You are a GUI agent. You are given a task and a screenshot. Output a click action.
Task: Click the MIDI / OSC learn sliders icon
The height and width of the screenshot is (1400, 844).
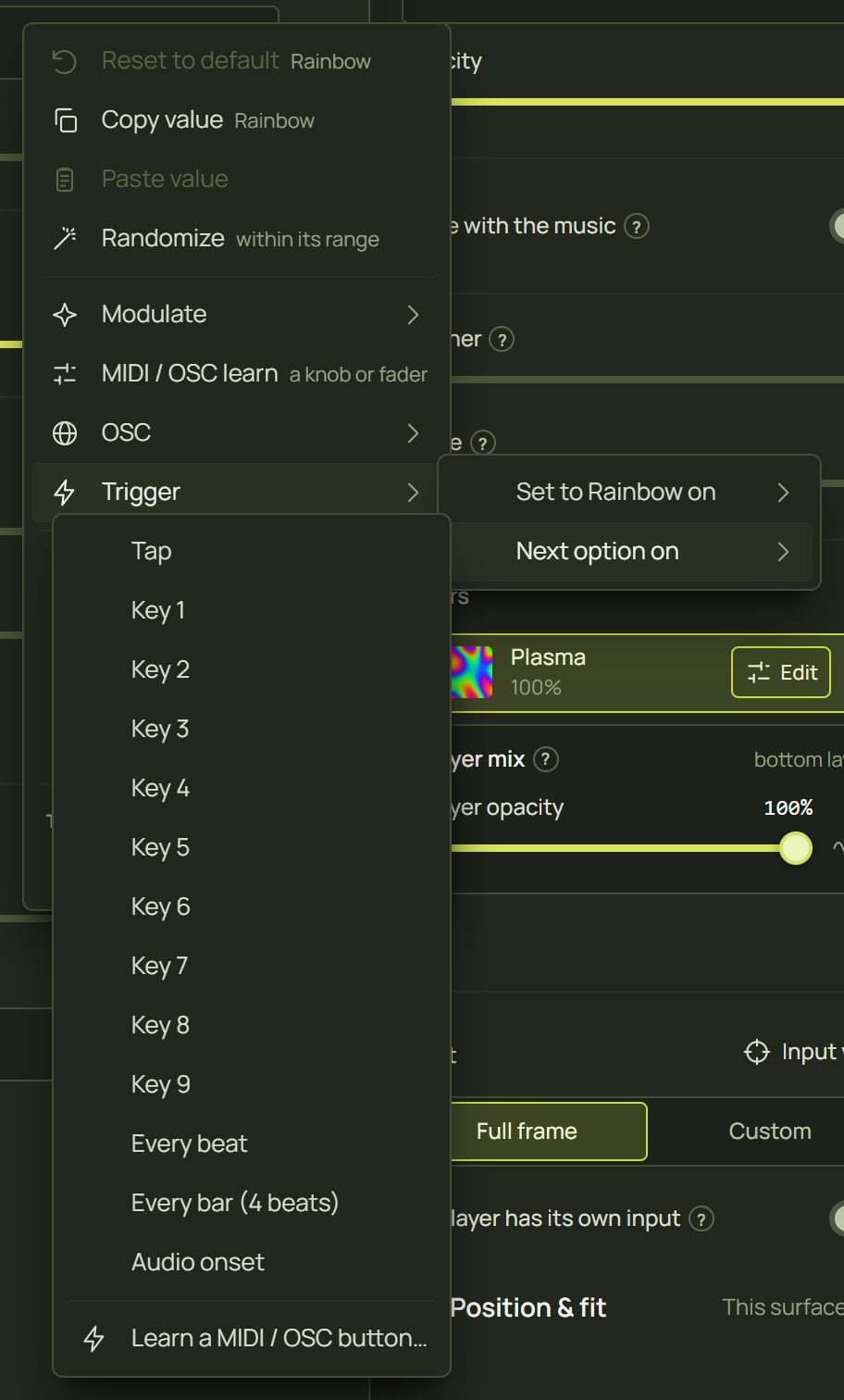[x=65, y=374]
